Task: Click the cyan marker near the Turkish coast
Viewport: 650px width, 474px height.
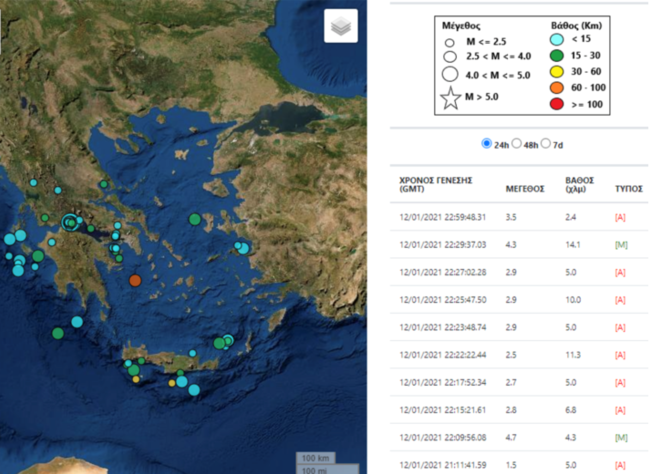Action: [241, 247]
